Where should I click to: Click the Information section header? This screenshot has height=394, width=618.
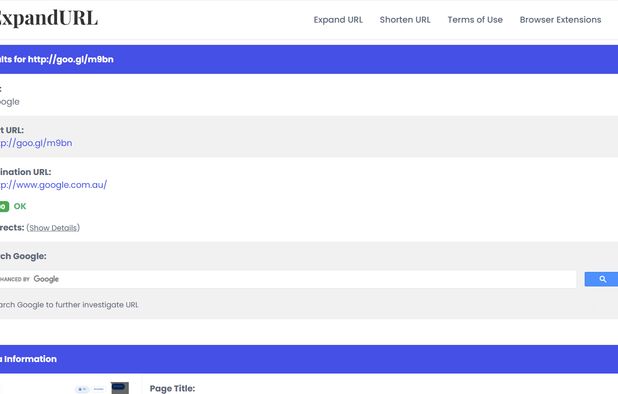(x=309, y=359)
